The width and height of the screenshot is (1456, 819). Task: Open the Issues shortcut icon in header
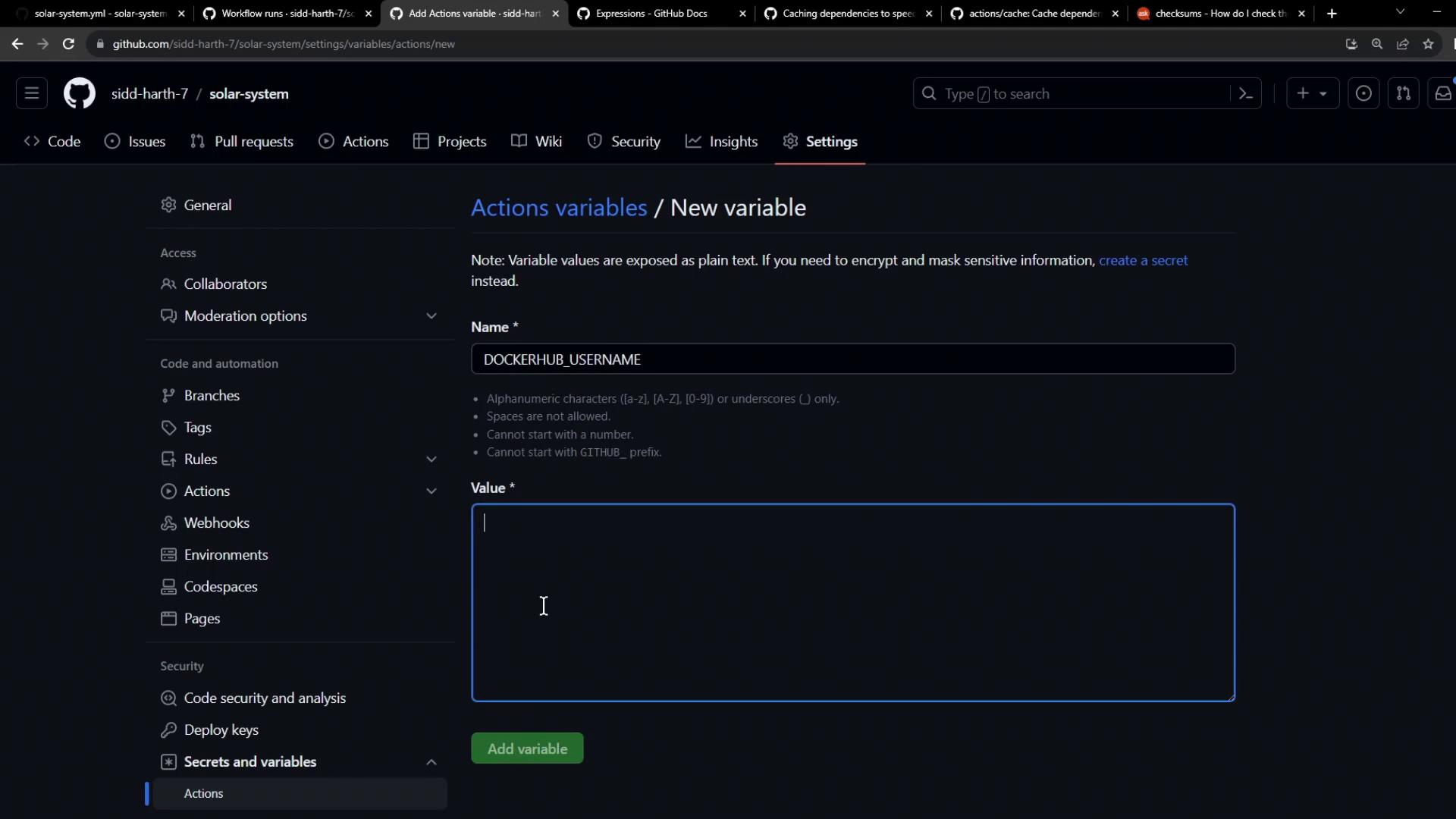(x=1363, y=94)
